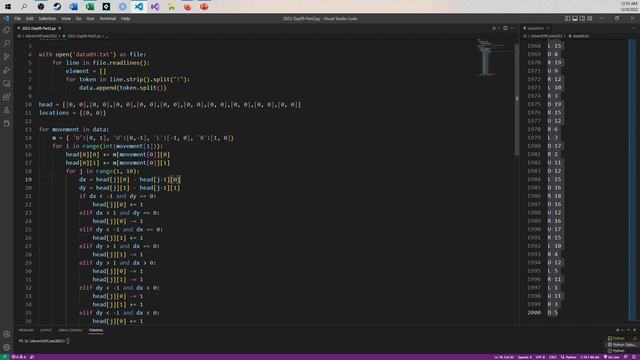
Task: Toggle the bottom panel visibility
Action: [575, 18]
